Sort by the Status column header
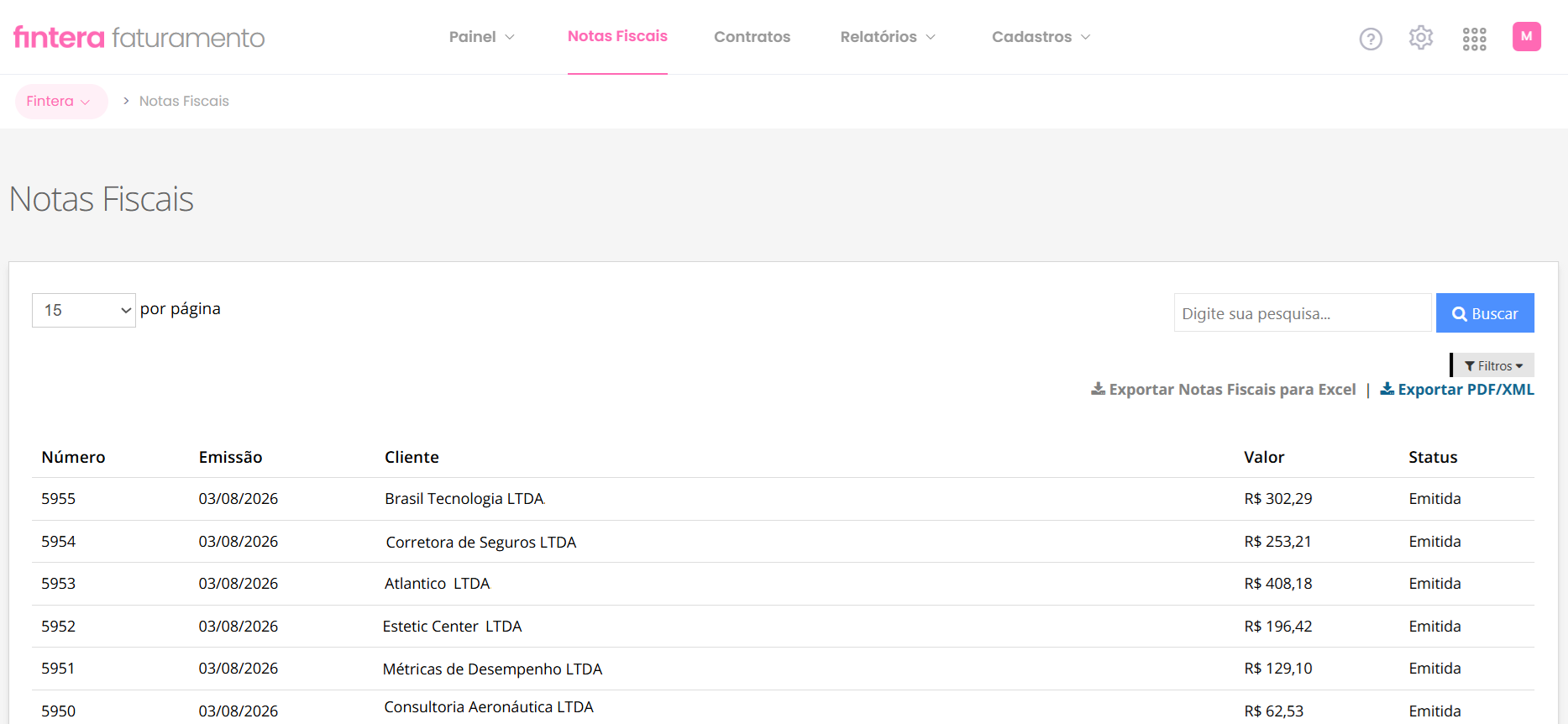The image size is (1568, 724). click(x=1433, y=457)
